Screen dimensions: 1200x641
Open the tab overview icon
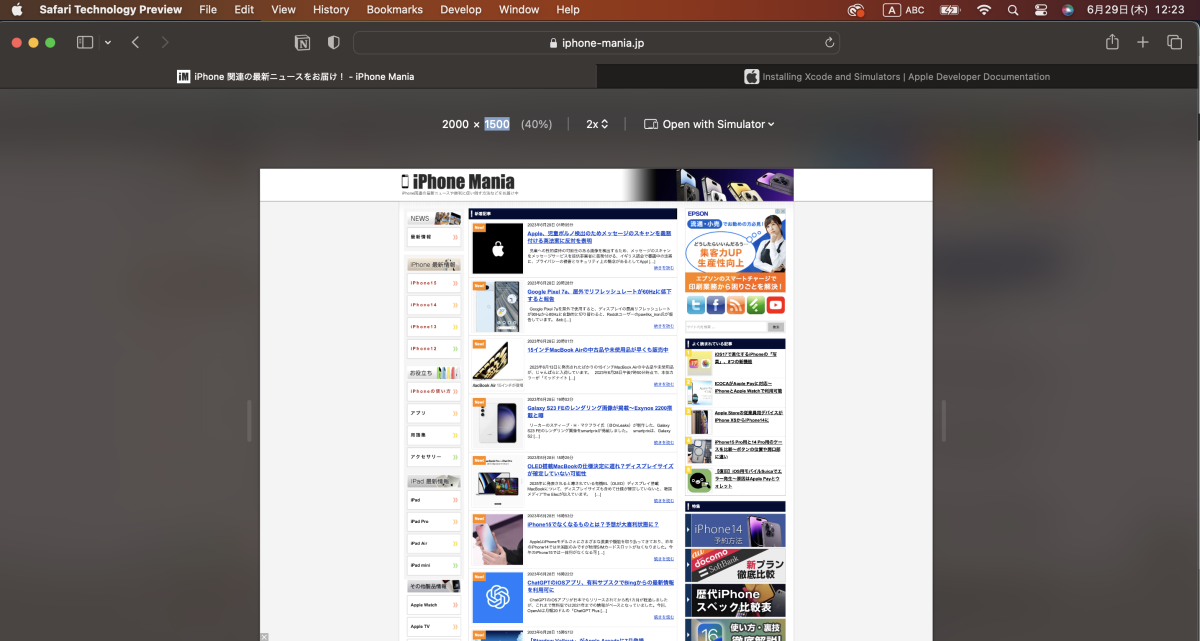coord(1175,42)
